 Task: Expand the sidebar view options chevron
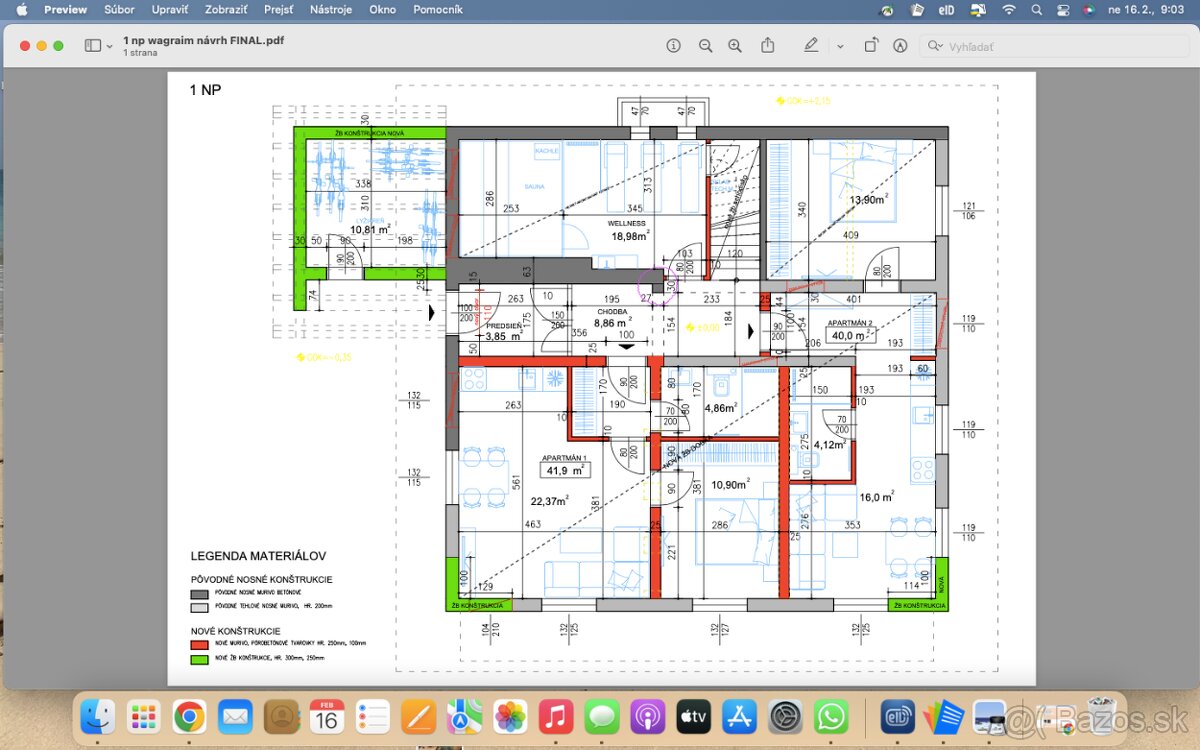click(x=110, y=46)
